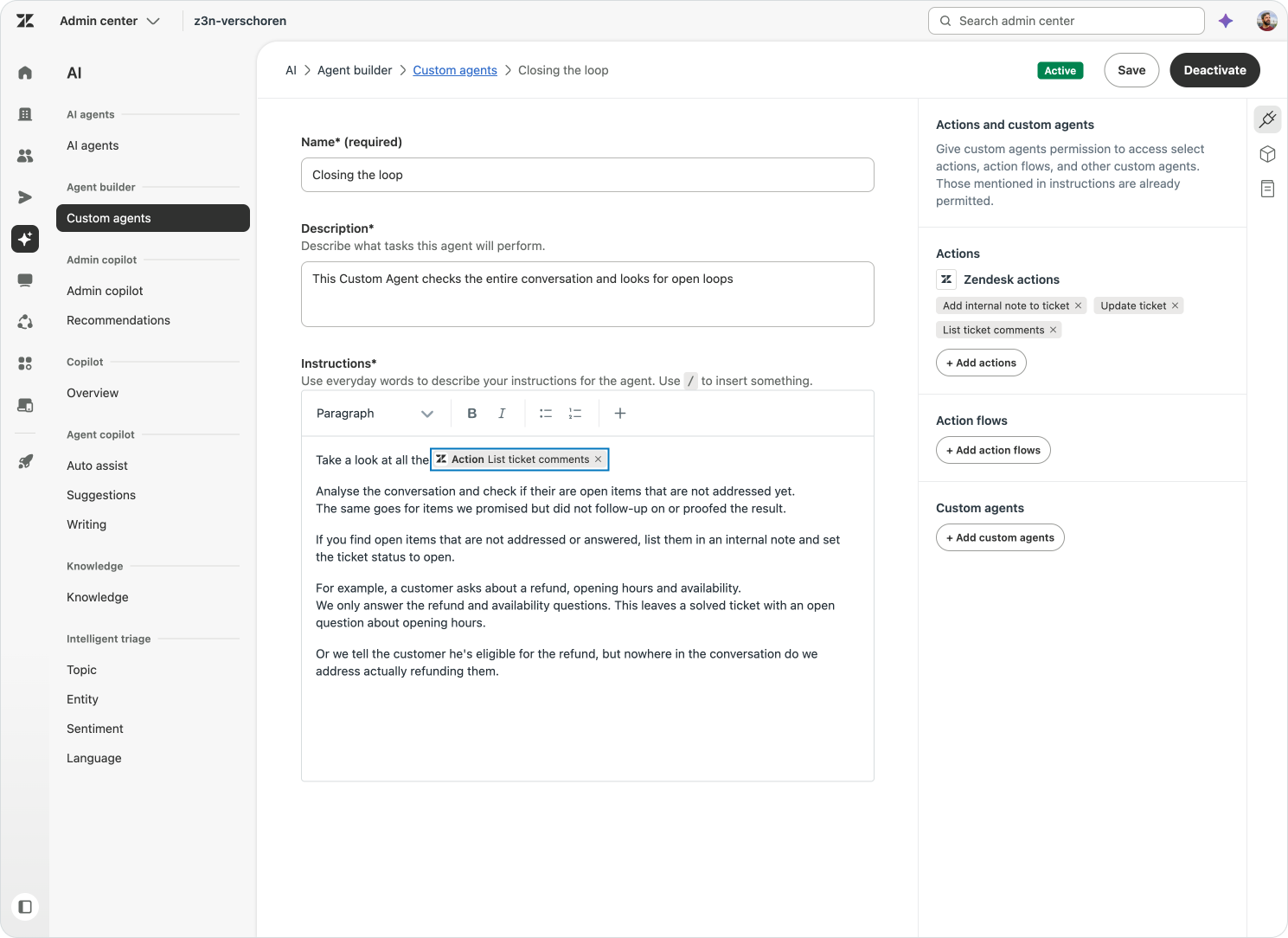1288x938 pixels.
Task: Open the Workspaces monitor icon in sidebar
Action: [x=25, y=280]
